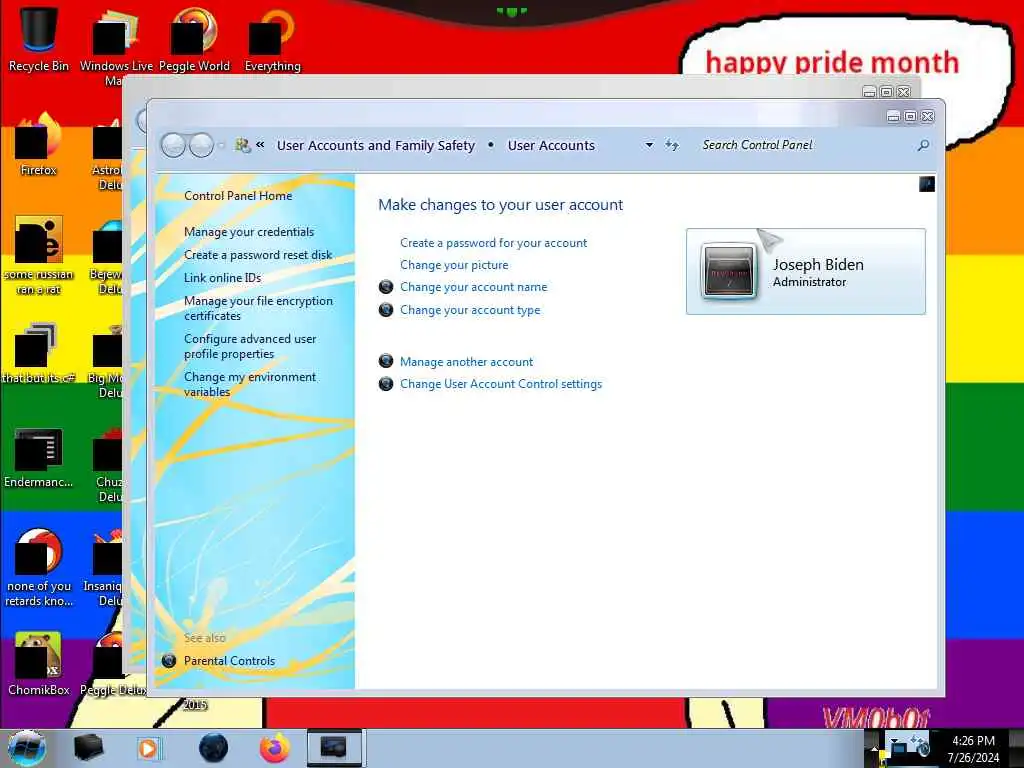Open the black folder taskbar icon
The height and width of the screenshot is (768, 1024).
coord(89,748)
